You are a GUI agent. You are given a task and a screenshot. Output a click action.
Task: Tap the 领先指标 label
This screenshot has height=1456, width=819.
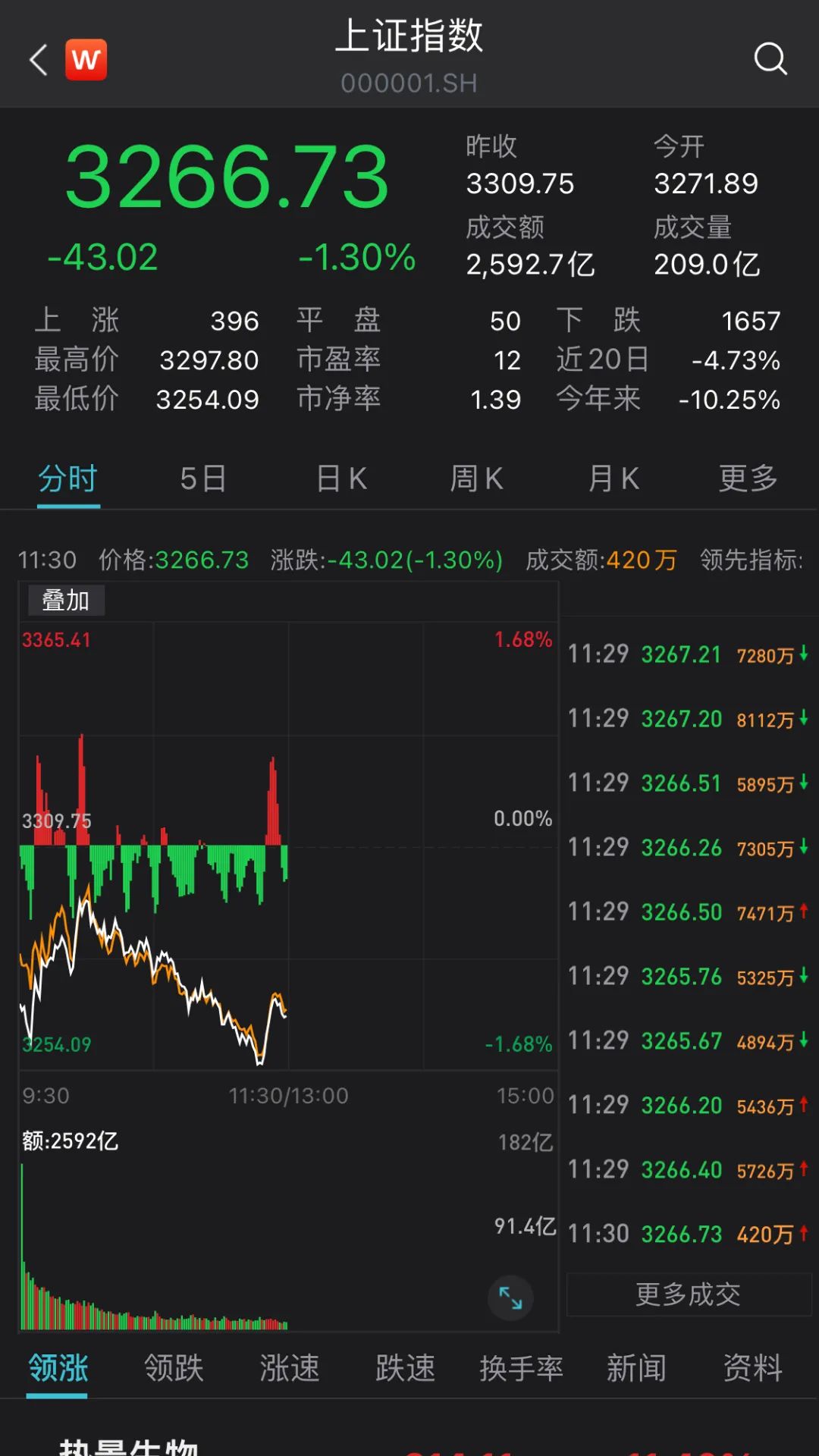(x=751, y=560)
